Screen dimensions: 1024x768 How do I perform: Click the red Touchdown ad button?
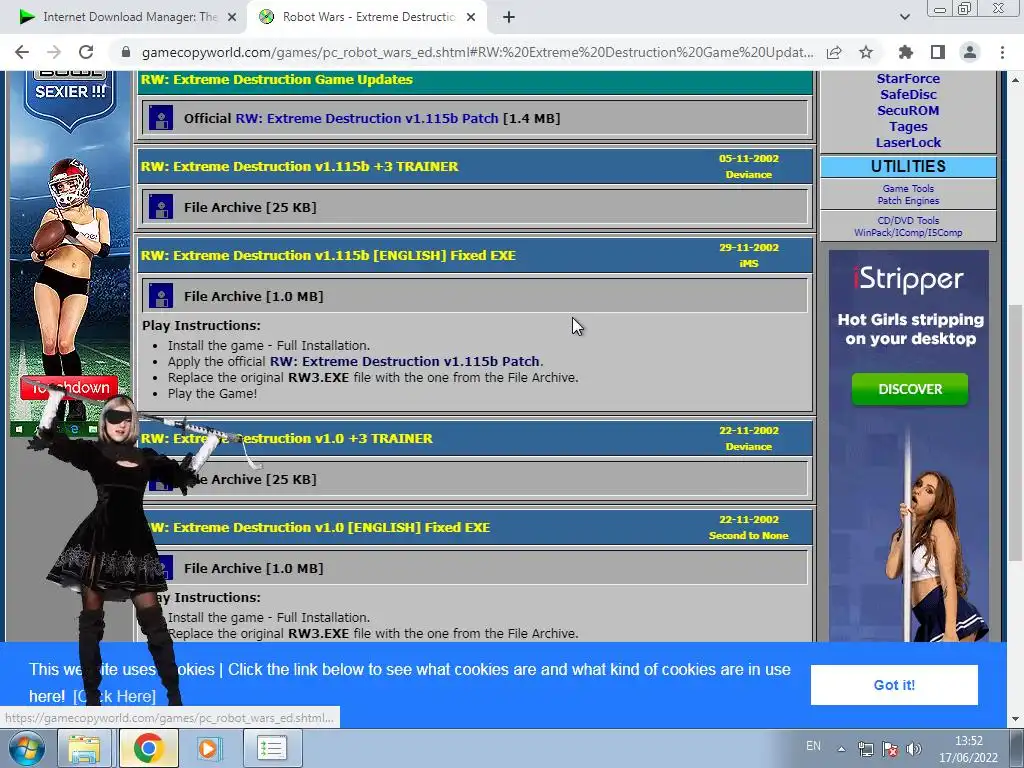[x=69, y=388]
